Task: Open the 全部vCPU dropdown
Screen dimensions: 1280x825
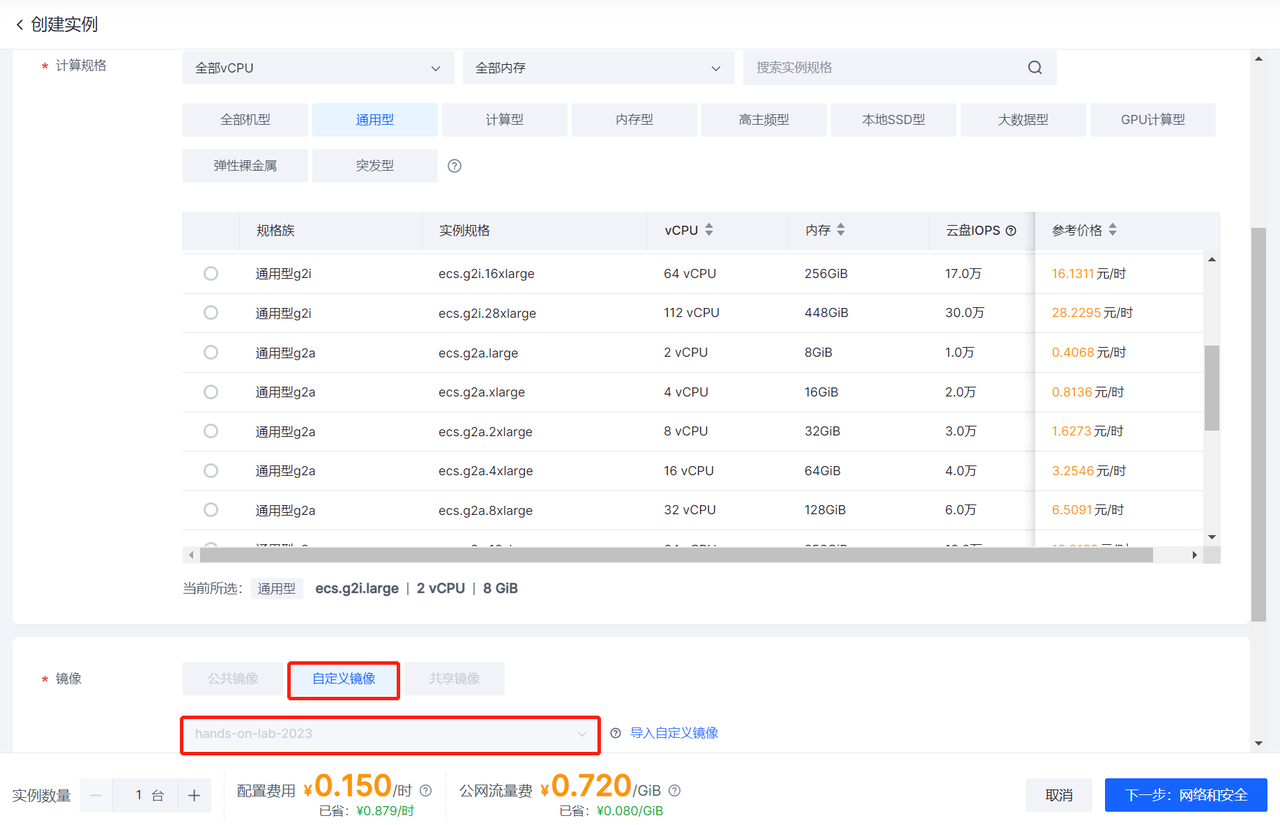Action: (318, 68)
